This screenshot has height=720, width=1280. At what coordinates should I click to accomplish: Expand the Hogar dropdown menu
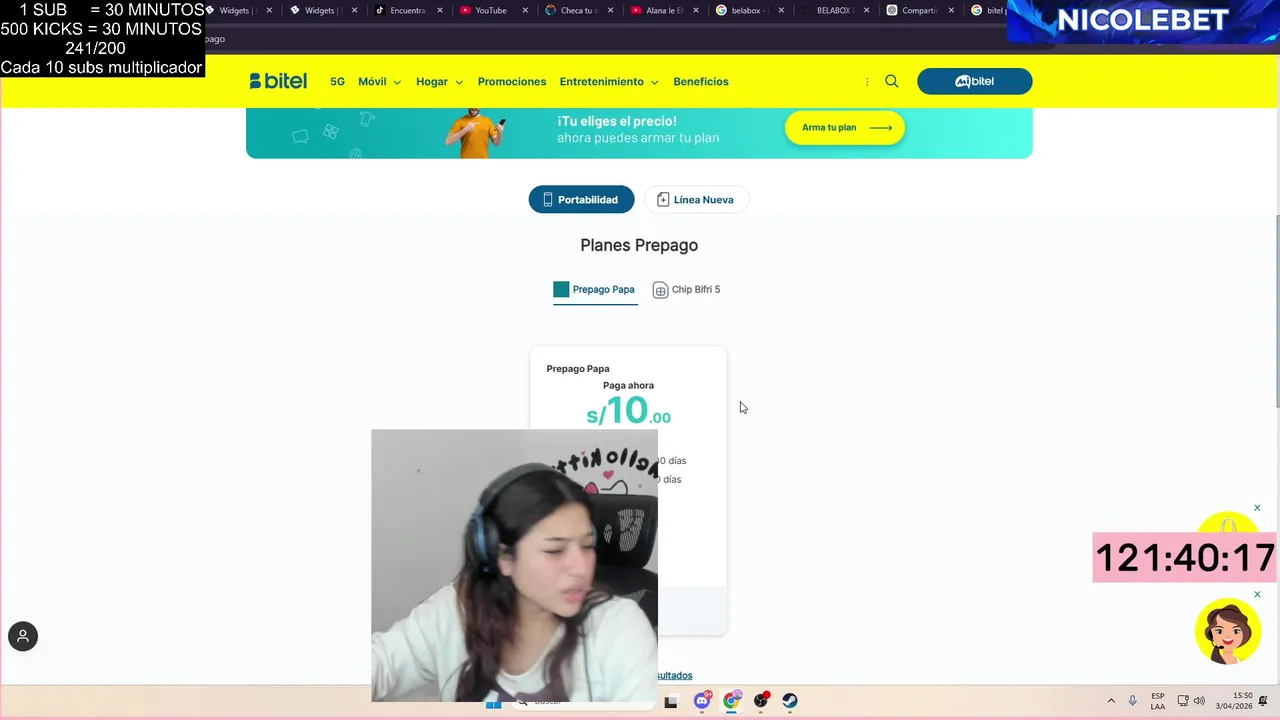(x=439, y=82)
